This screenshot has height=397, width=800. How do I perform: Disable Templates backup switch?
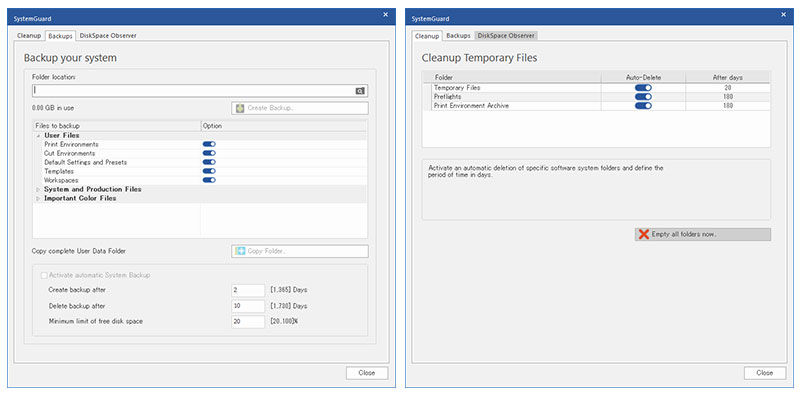(209, 171)
